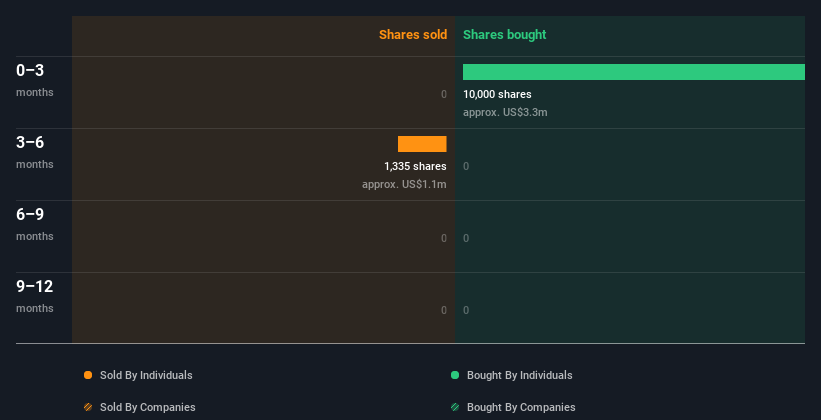
Task: Click the zero sold value in 9–12 months row
Action: click(x=444, y=311)
